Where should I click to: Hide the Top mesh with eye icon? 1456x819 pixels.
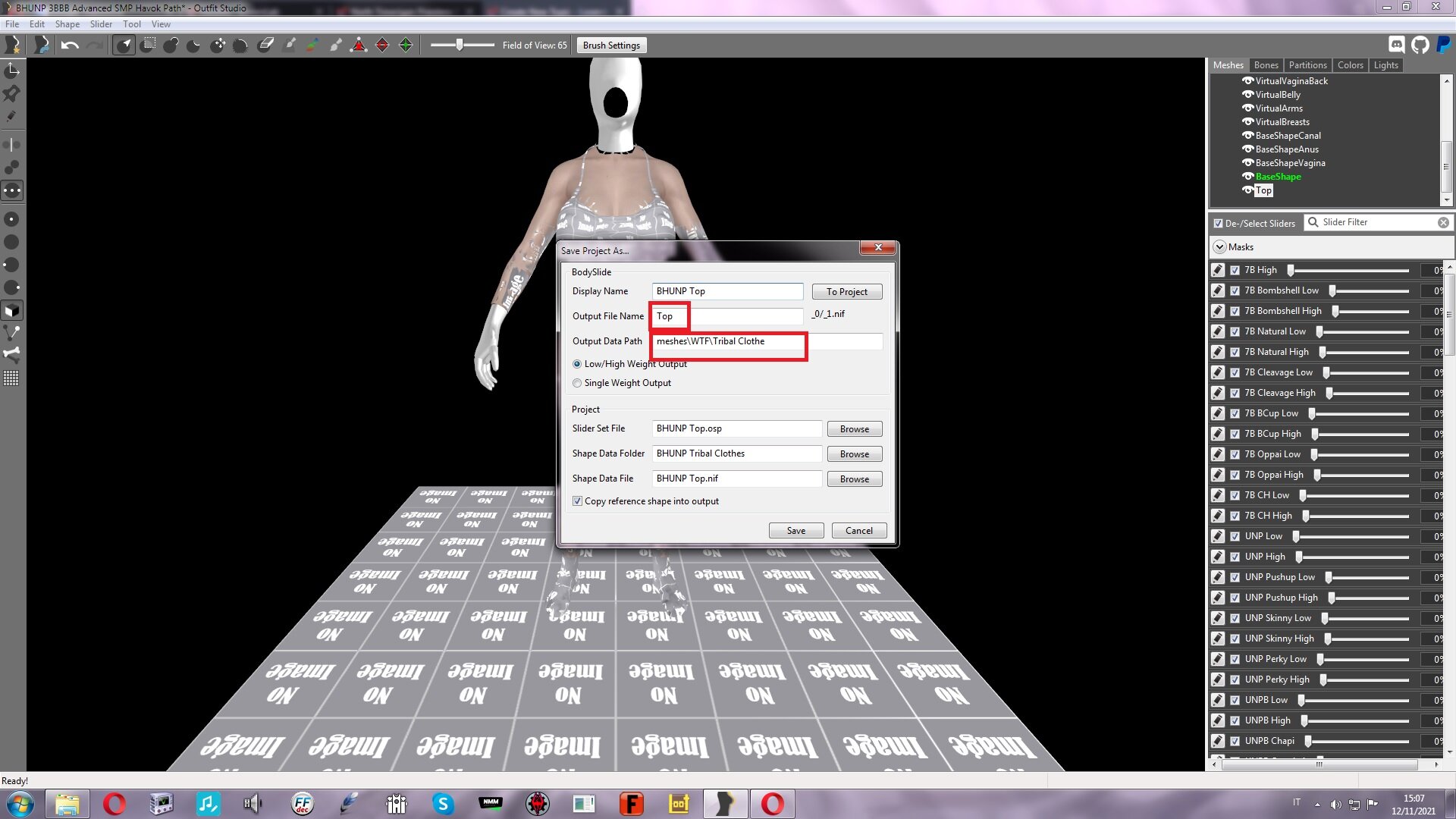click(x=1247, y=190)
